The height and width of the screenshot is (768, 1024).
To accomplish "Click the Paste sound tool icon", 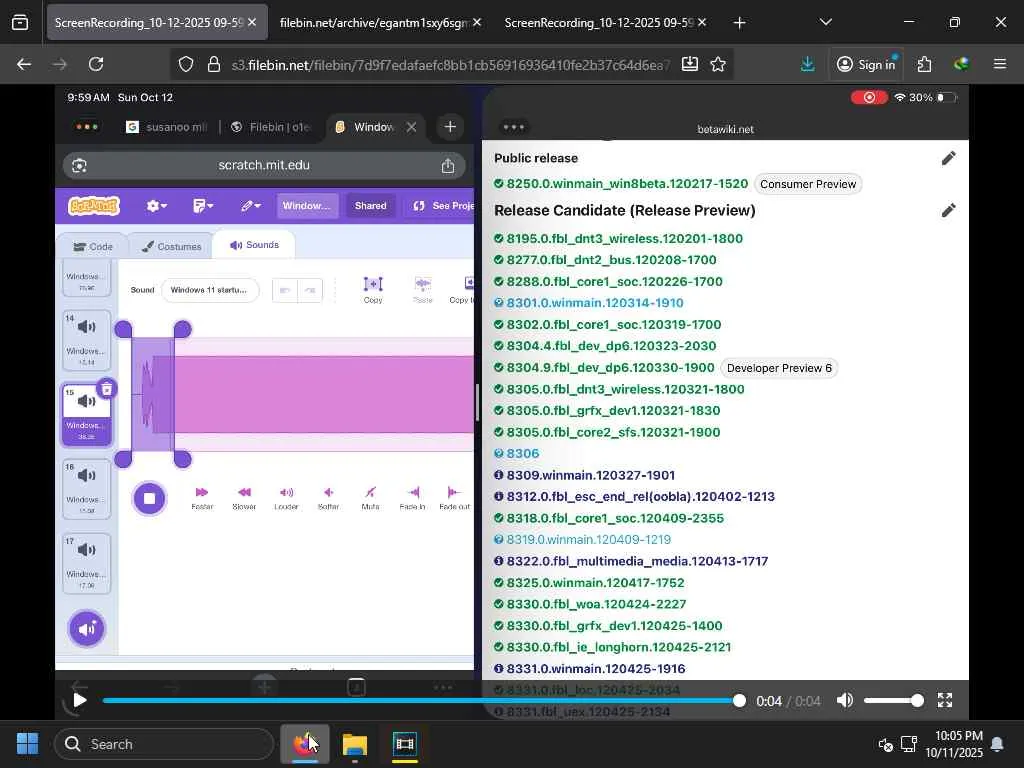I will (423, 289).
